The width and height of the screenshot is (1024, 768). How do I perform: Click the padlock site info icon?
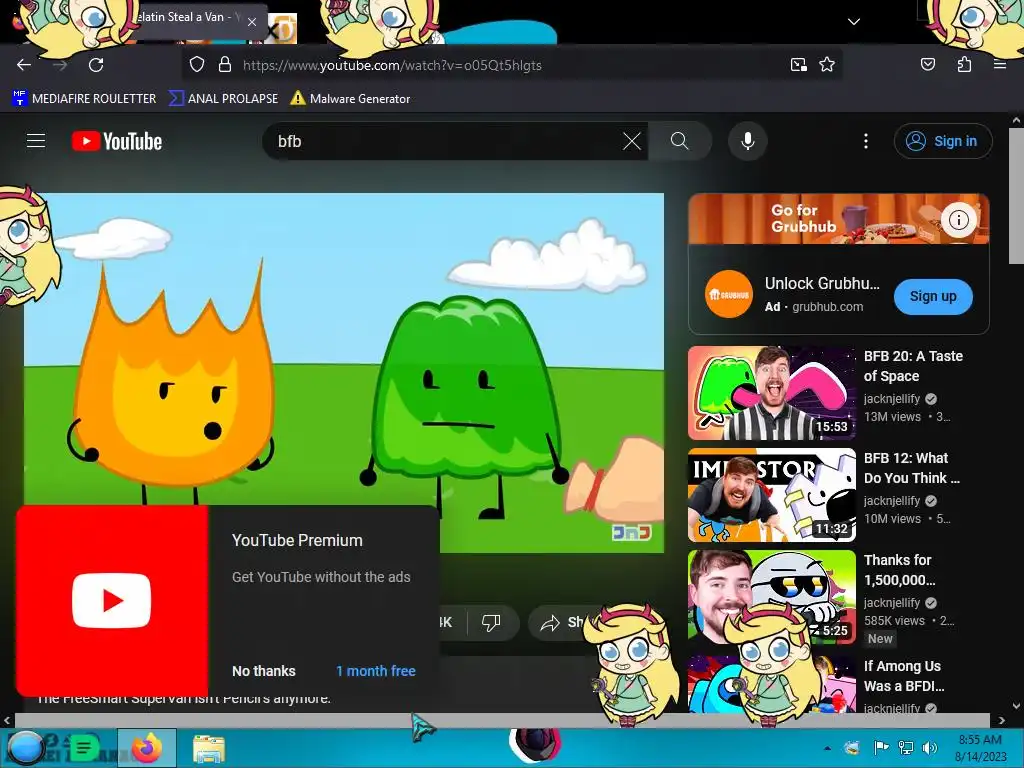click(225, 65)
